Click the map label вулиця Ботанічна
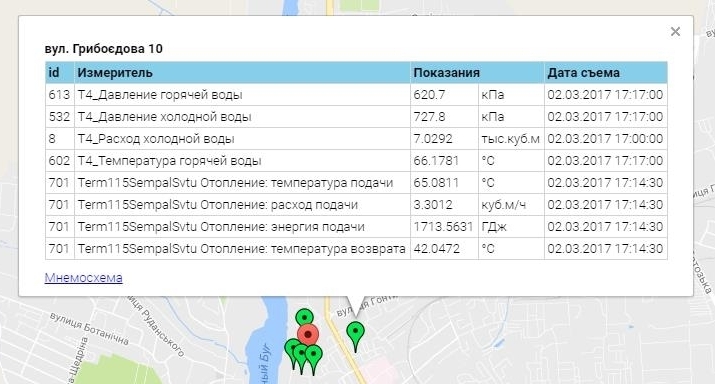715x384 pixels. pyautogui.click(x=89, y=328)
